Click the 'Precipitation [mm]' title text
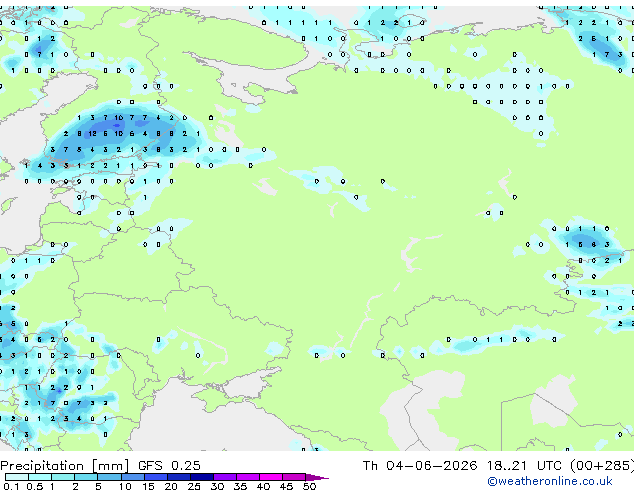 pyautogui.click(x=64, y=466)
